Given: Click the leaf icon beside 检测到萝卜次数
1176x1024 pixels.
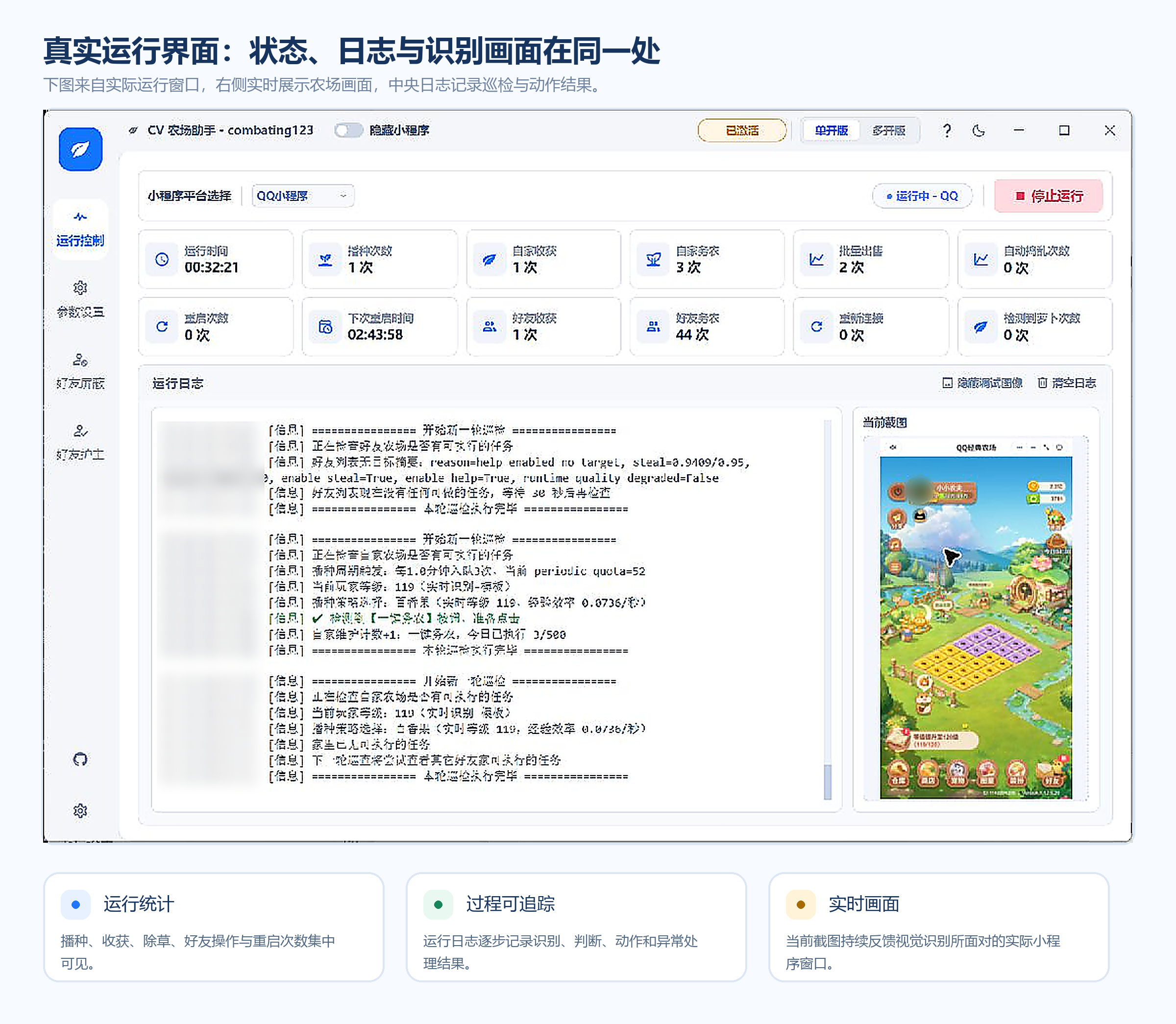Looking at the screenshot, I should click(981, 326).
